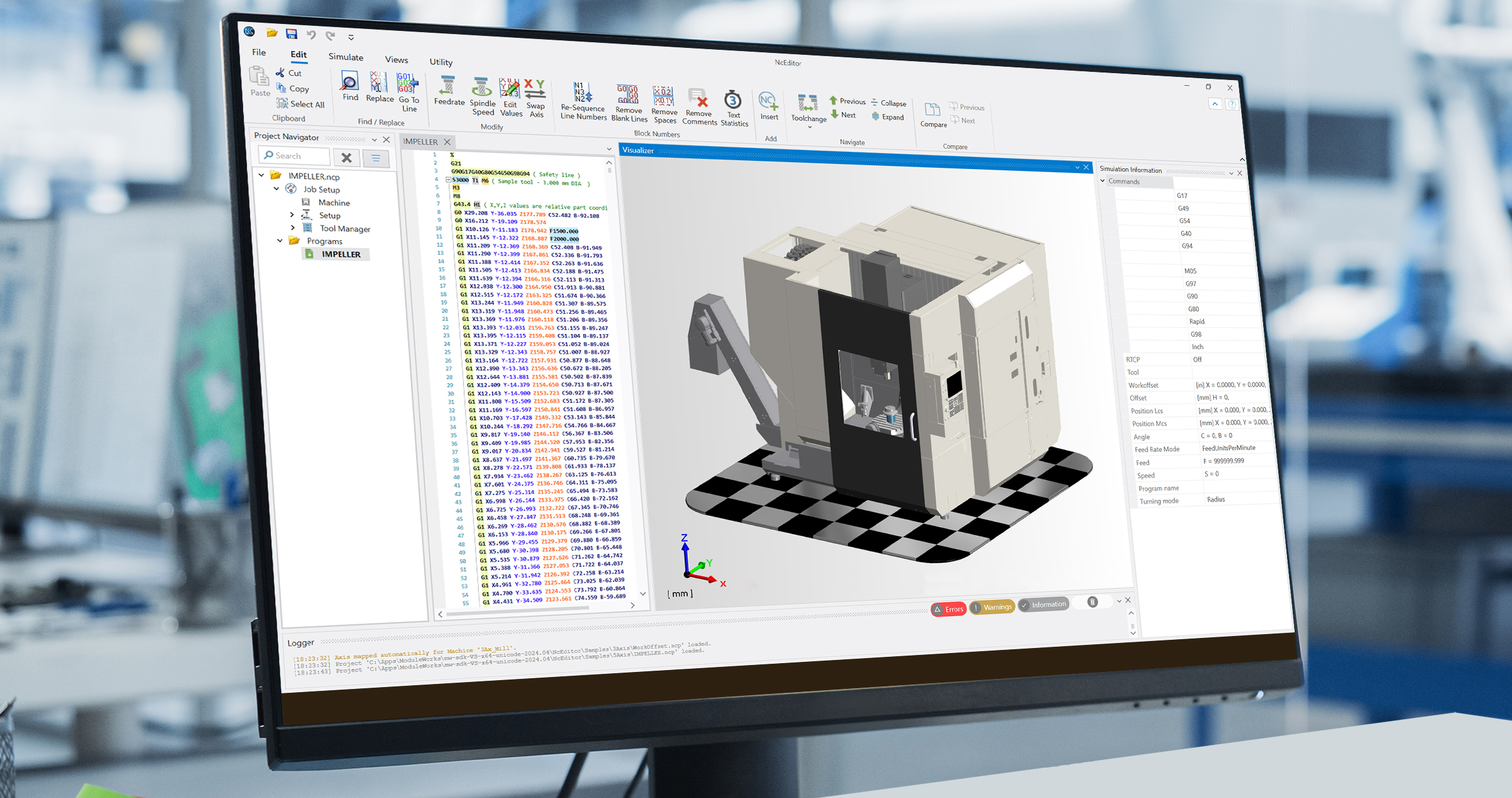Toggle the Errors filter in logger
Image resolution: width=1512 pixels, height=798 pixels.
[x=948, y=609]
